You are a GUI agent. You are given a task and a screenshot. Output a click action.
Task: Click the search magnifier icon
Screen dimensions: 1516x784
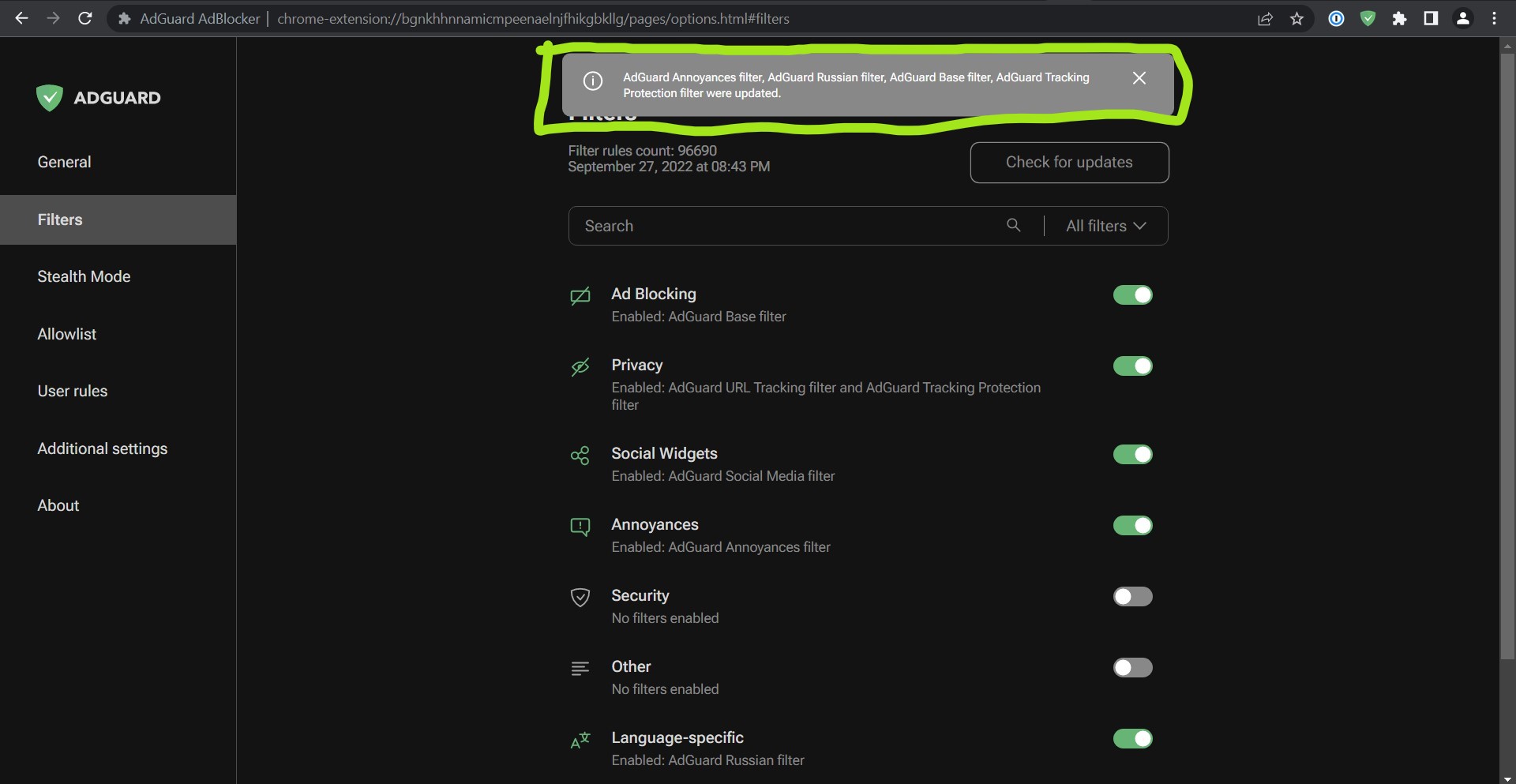(x=1013, y=226)
